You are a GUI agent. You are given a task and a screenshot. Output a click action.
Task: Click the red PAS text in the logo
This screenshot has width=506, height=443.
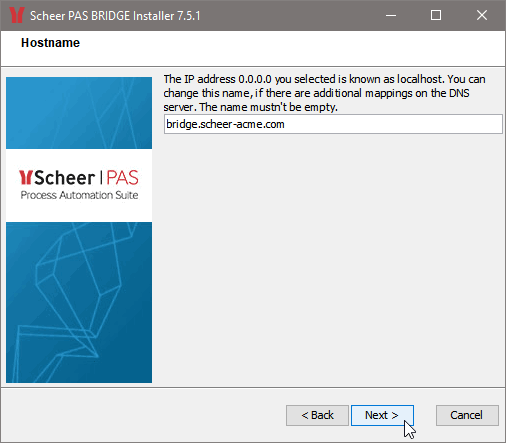click(122, 178)
